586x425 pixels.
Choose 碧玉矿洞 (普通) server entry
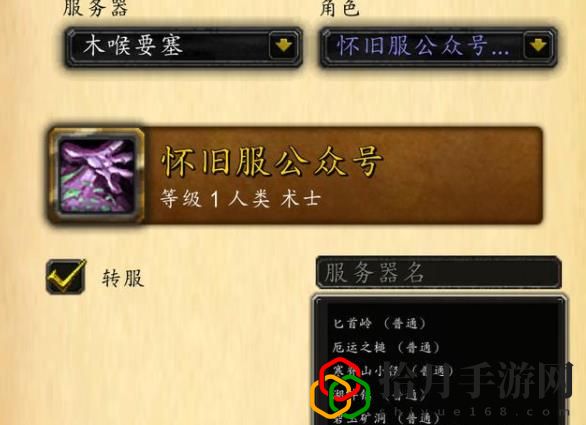click(x=386, y=418)
